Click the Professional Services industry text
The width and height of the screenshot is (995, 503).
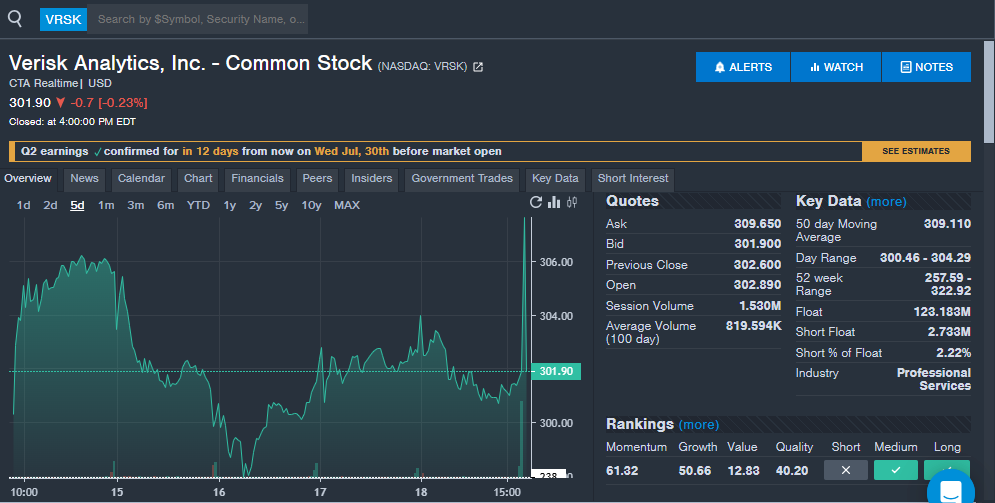pyautogui.click(x=933, y=379)
